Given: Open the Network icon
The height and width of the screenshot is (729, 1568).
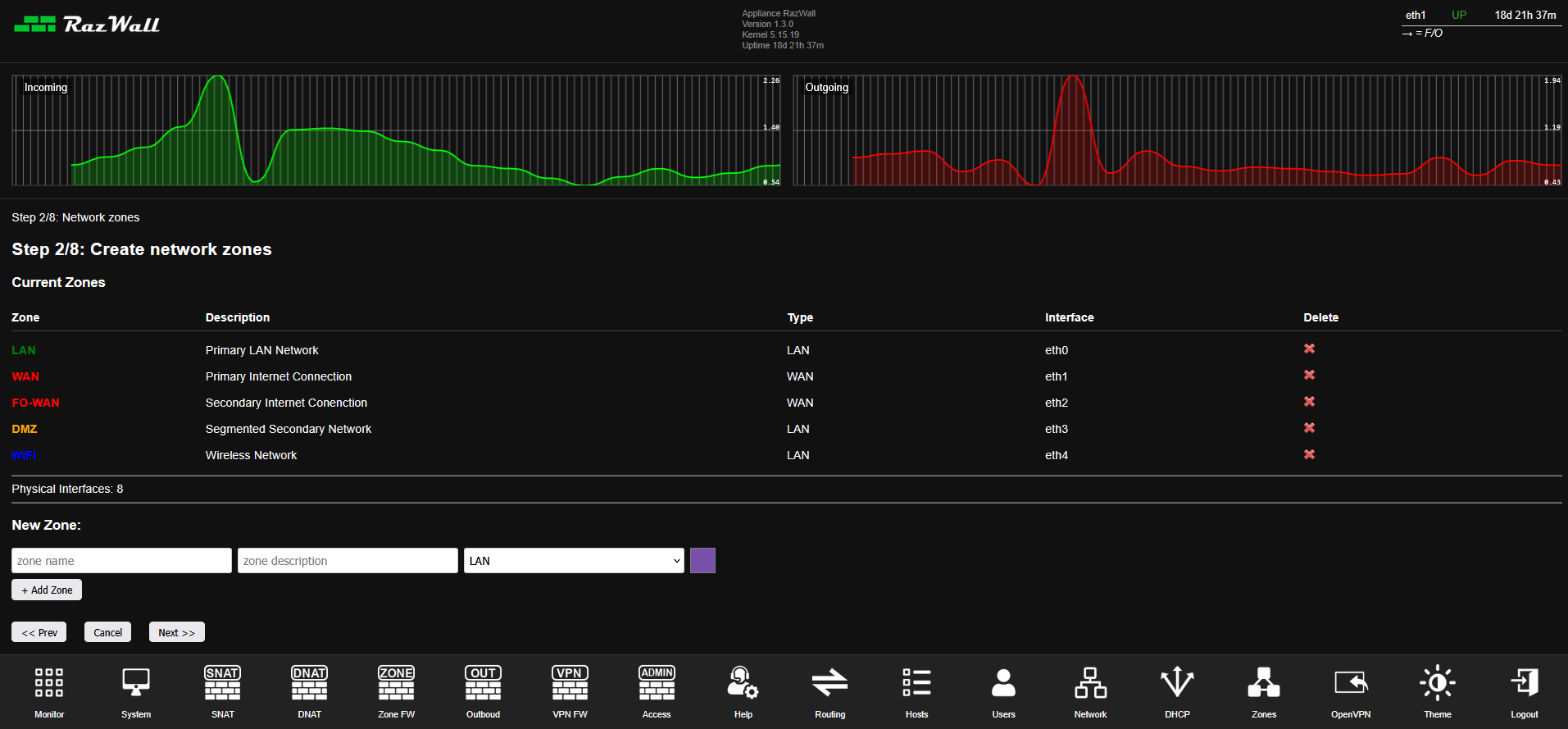Looking at the screenshot, I should pyautogui.click(x=1091, y=683).
